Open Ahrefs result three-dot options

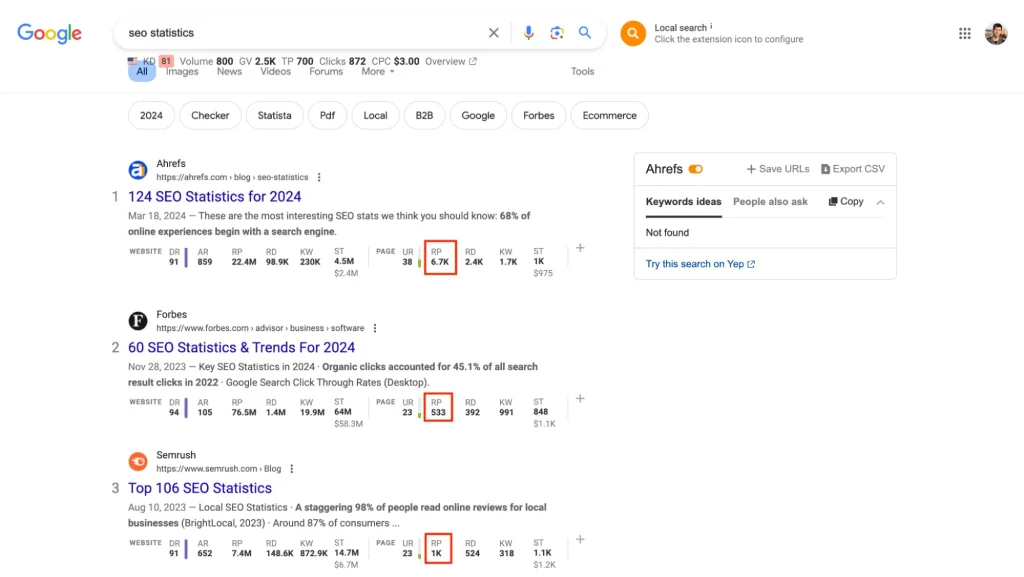(319, 177)
